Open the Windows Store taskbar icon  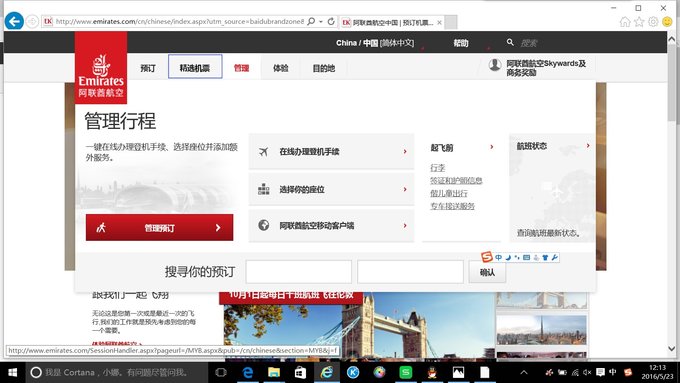pyautogui.click(x=300, y=372)
